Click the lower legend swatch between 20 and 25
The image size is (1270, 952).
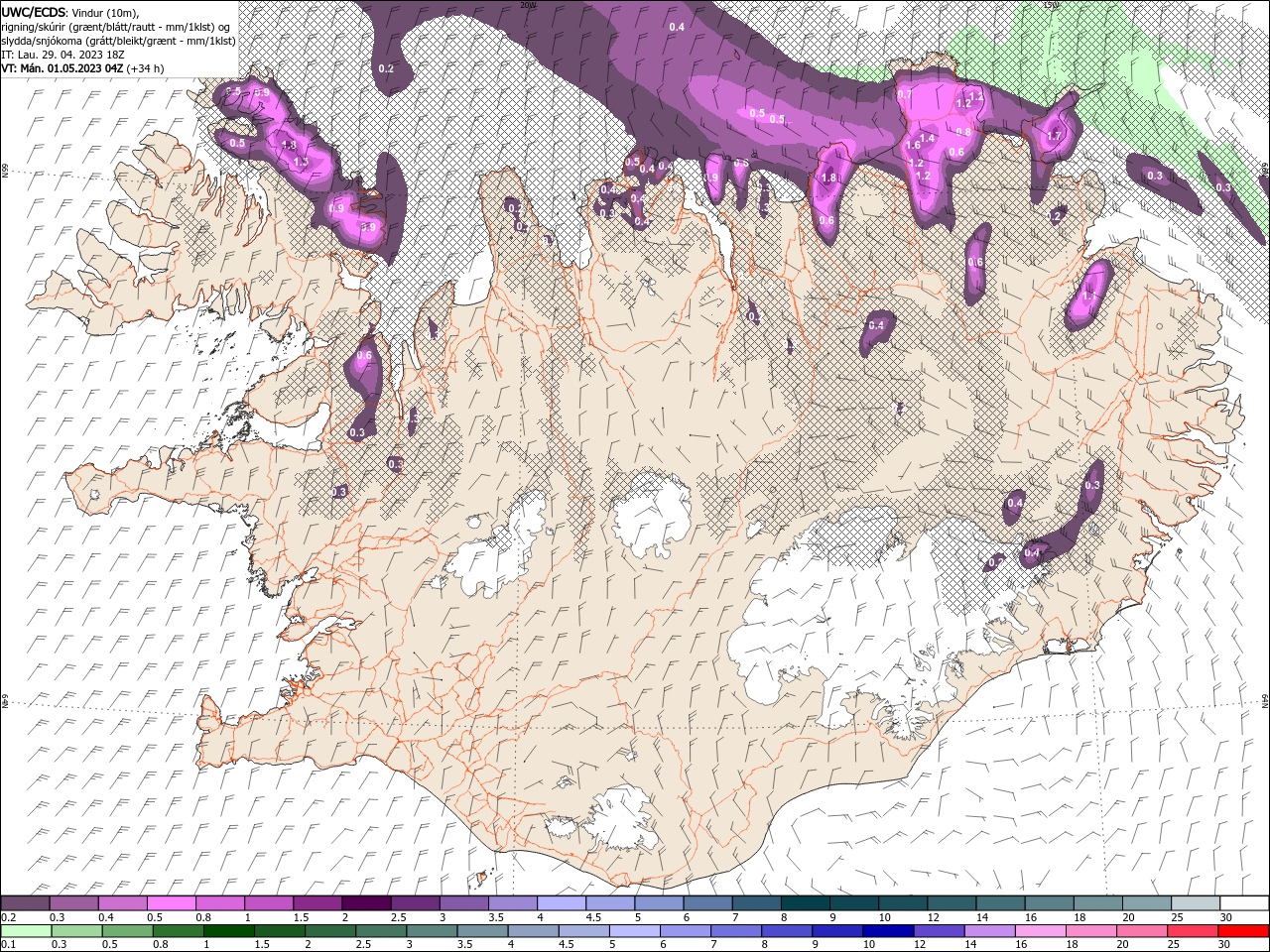(1142, 931)
